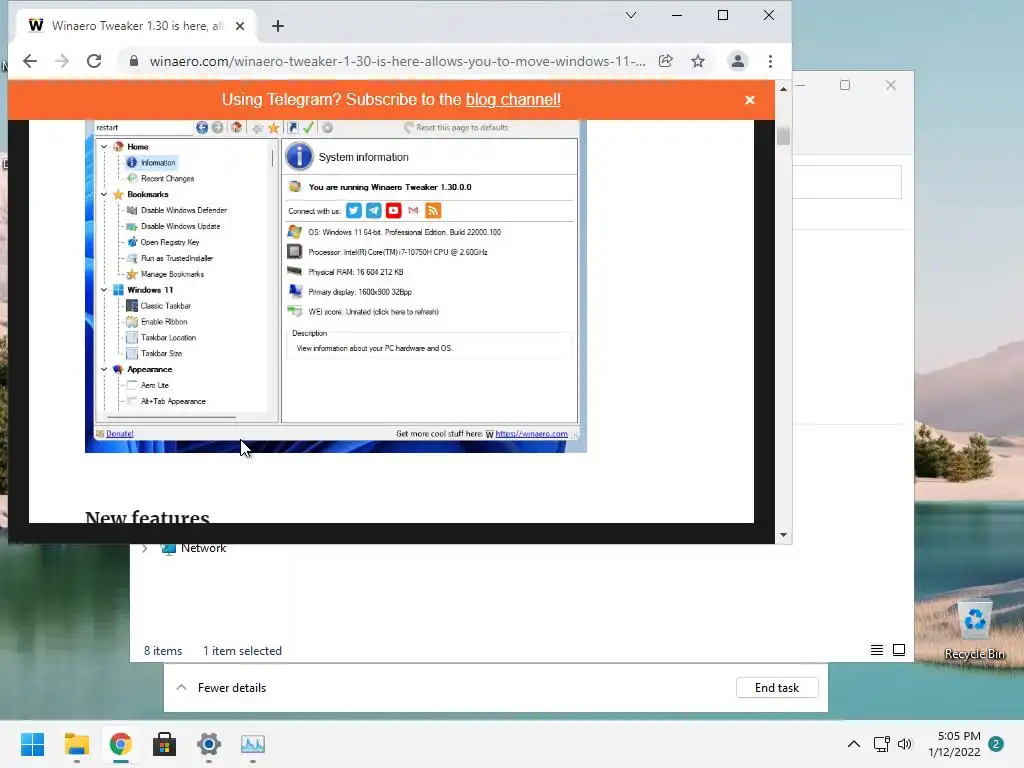Open volume control tray icon

904,744
